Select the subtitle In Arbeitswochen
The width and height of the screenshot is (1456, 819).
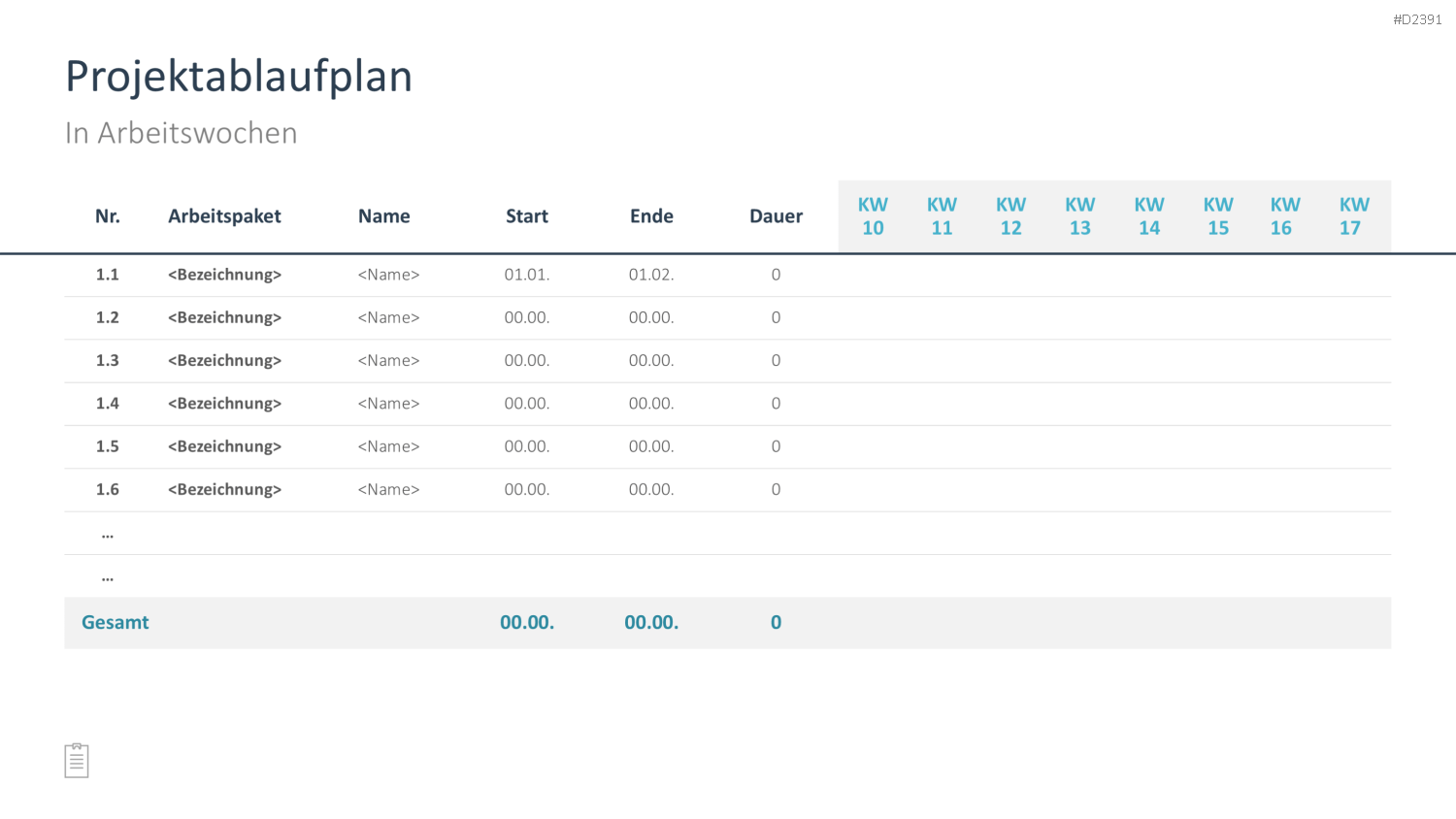click(182, 133)
